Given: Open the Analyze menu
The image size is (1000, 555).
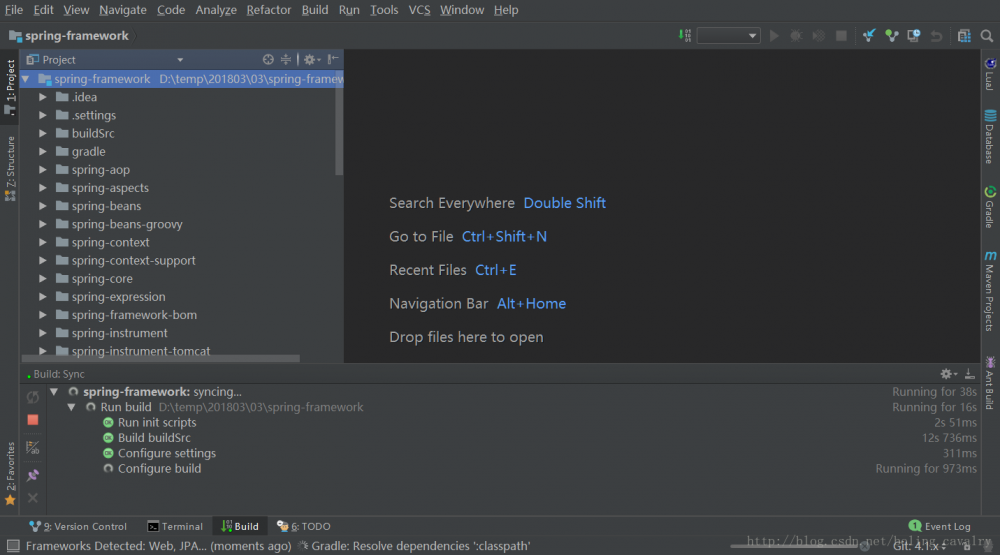Looking at the screenshot, I should coord(216,10).
